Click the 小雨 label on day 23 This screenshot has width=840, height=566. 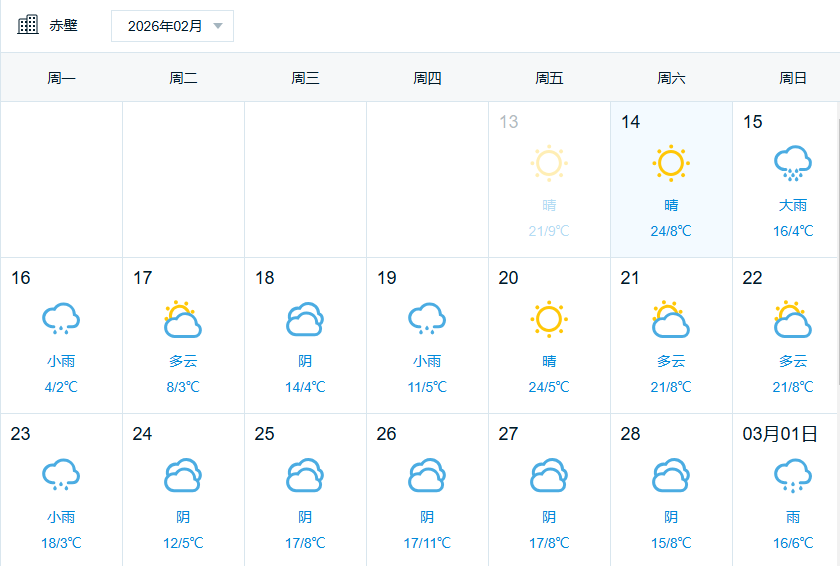point(61,517)
